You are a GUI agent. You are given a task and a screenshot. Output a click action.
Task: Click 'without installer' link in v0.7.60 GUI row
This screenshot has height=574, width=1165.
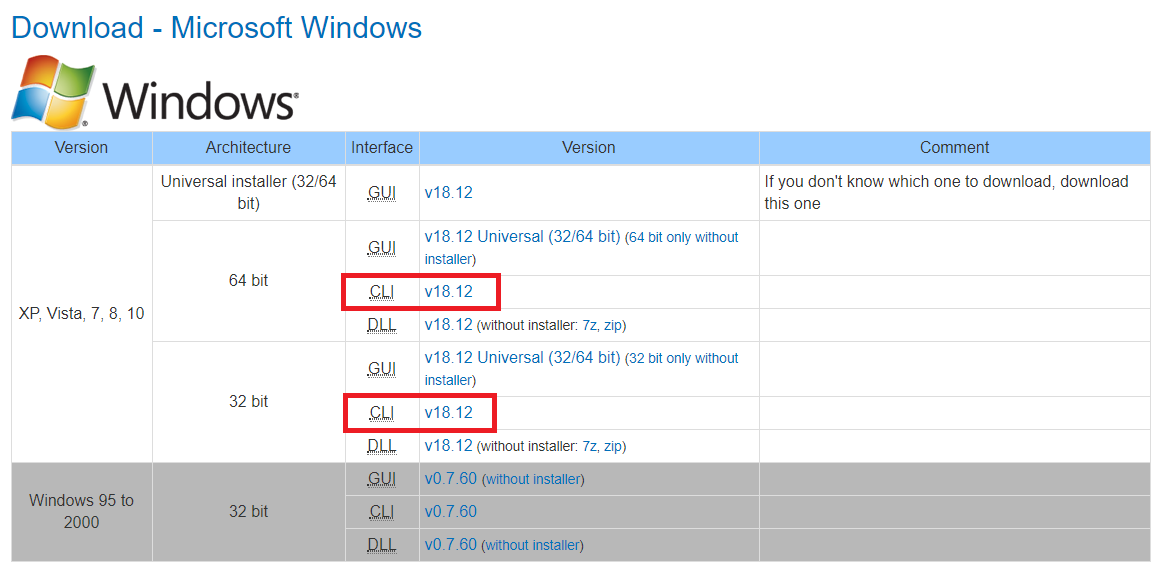(533, 480)
